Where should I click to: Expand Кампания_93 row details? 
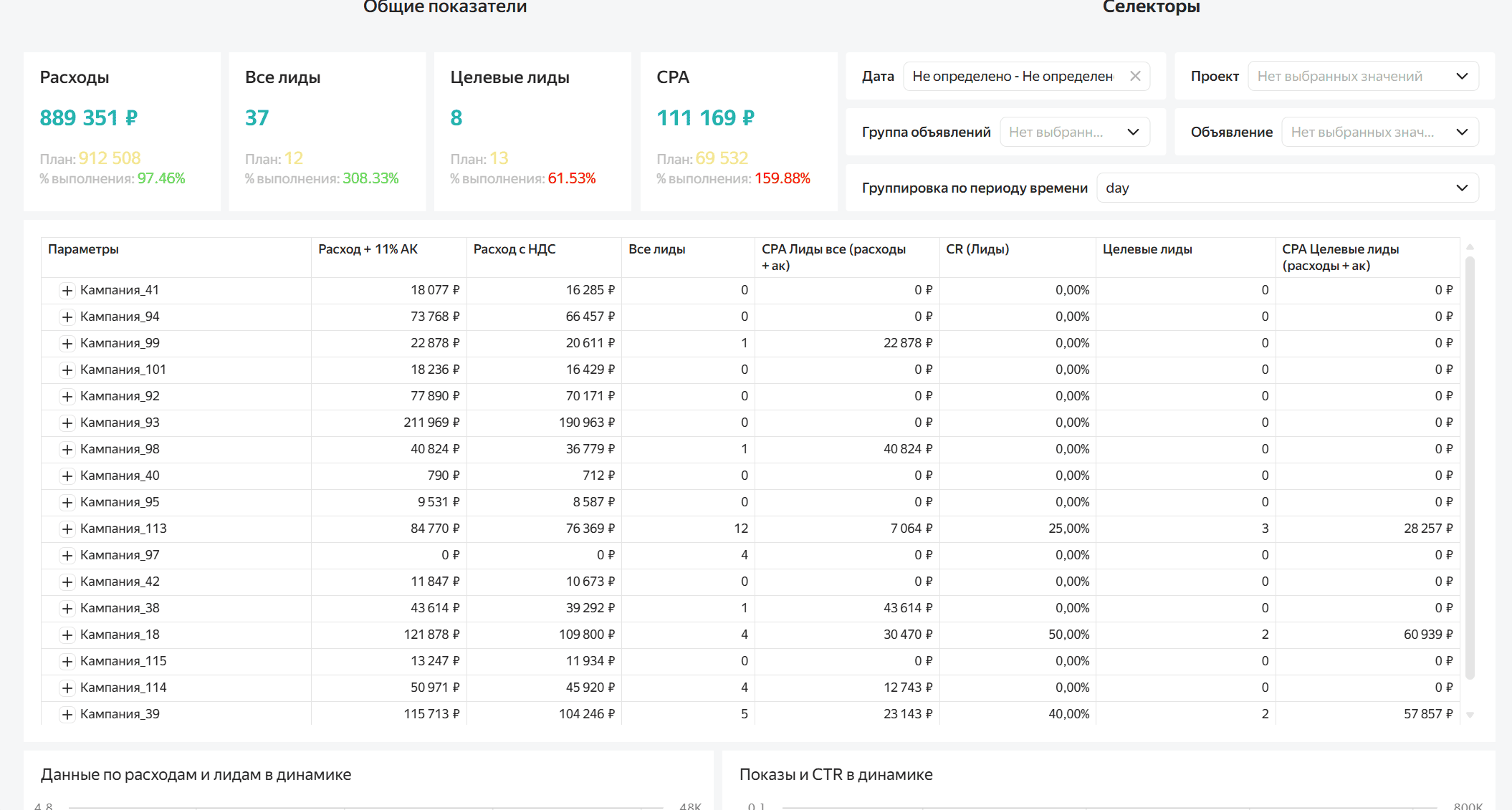[x=68, y=423]
